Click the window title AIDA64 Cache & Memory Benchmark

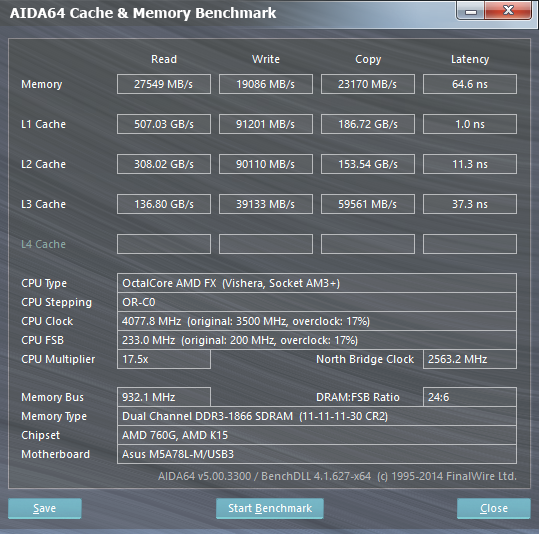coord(143,13)
